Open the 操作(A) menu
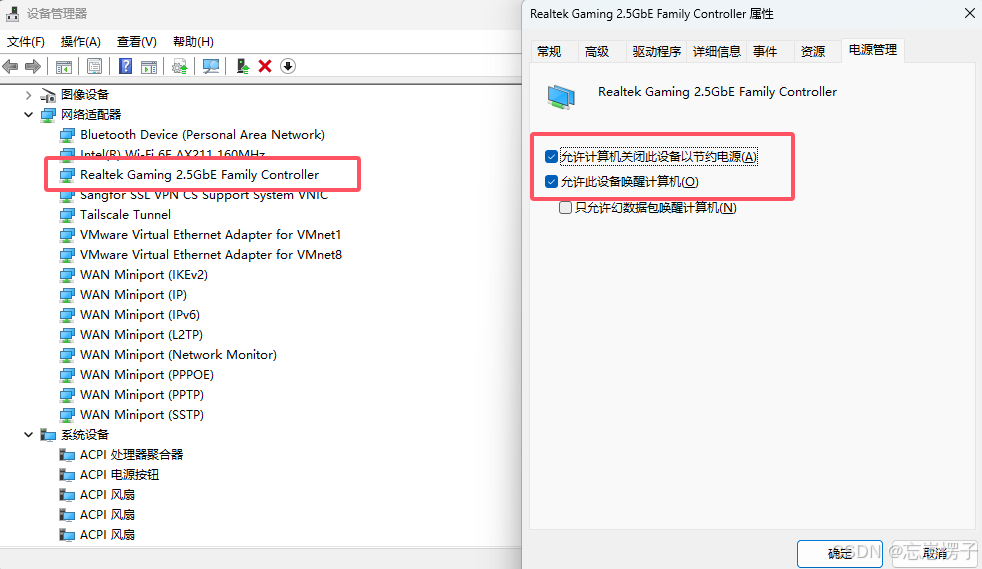This screenshot has width=982, height=569. pos(80,42)
